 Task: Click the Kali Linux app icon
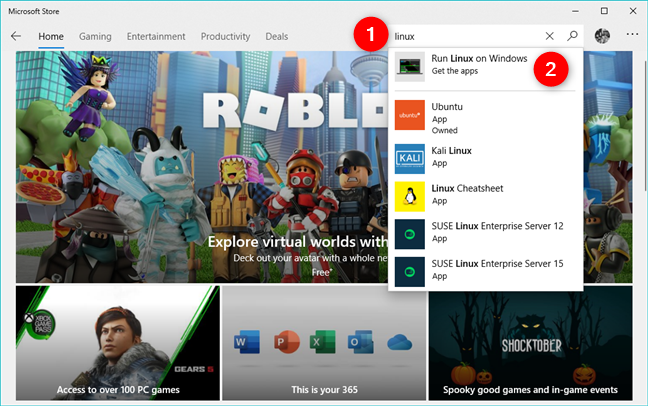[410, 159]
